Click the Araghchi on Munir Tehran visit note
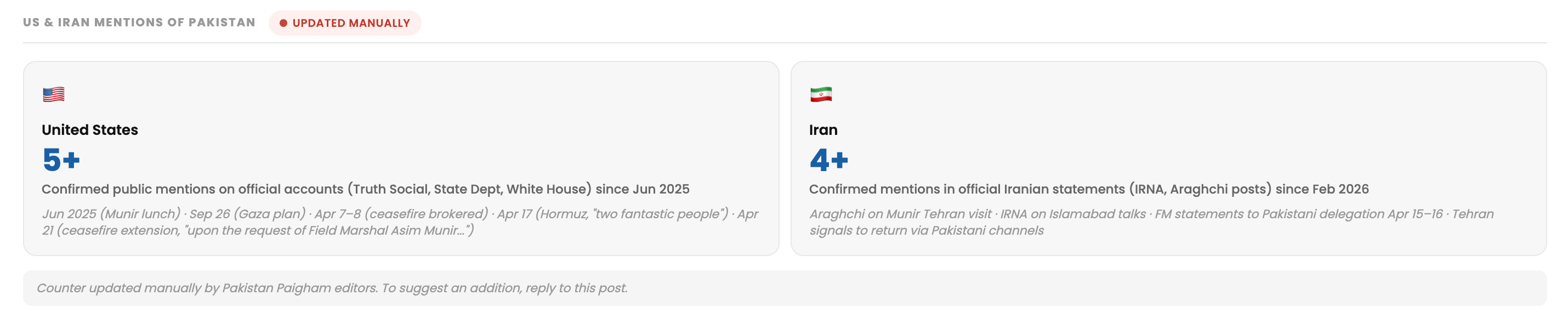The width and height of the screenshot is (1568, 329). [900, 214]
